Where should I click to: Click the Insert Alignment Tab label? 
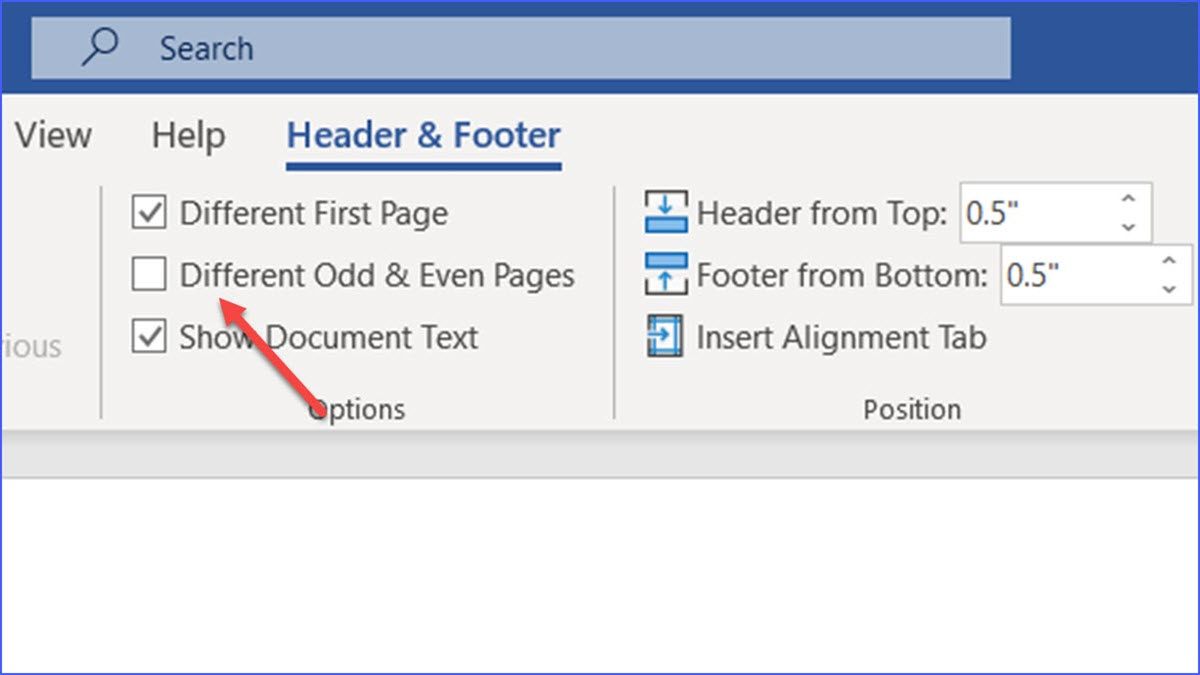[x=840, y=337]
